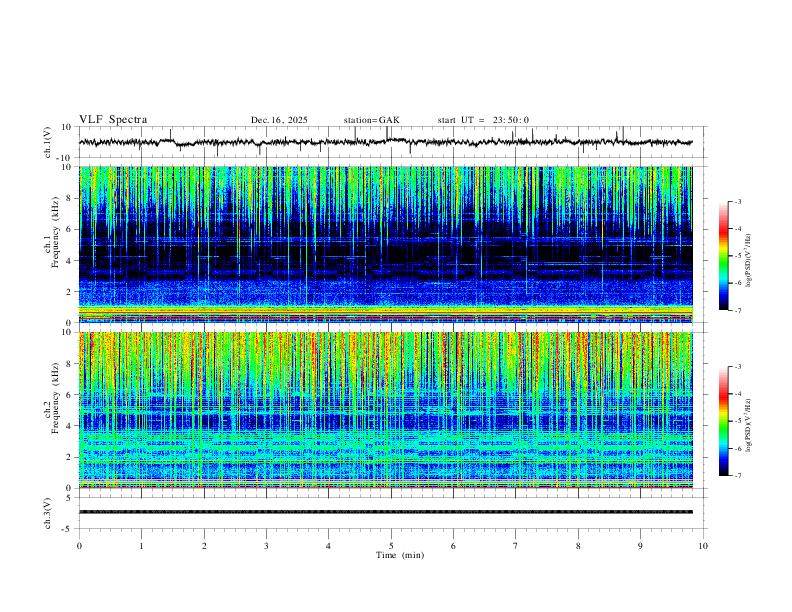Click time axis tick label "9"
The height and width of the screenshot is (612, 792).
pyautogui.click(x=640, y=546)
